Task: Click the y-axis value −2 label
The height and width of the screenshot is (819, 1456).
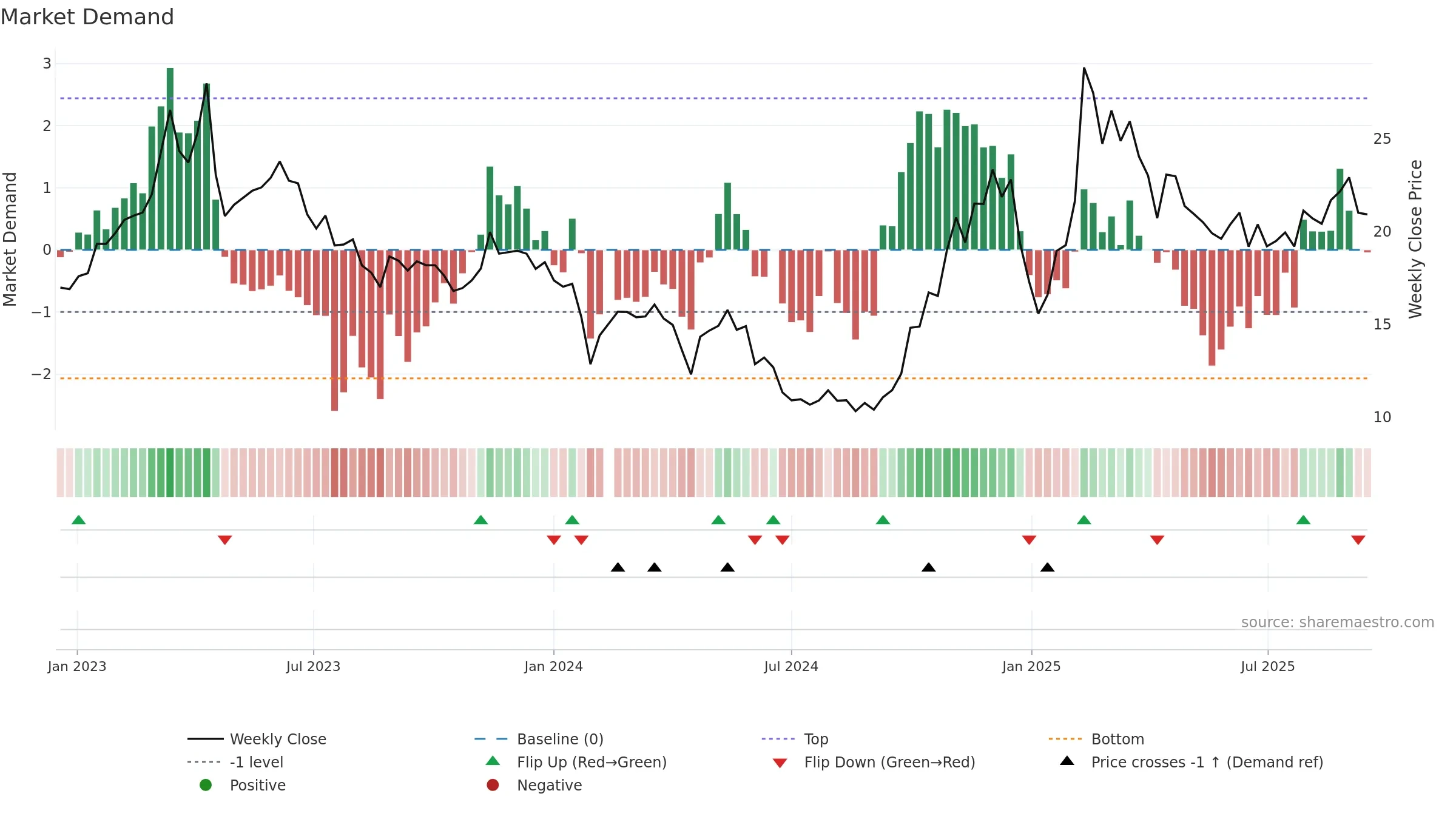Action: [x=41, y=374]
